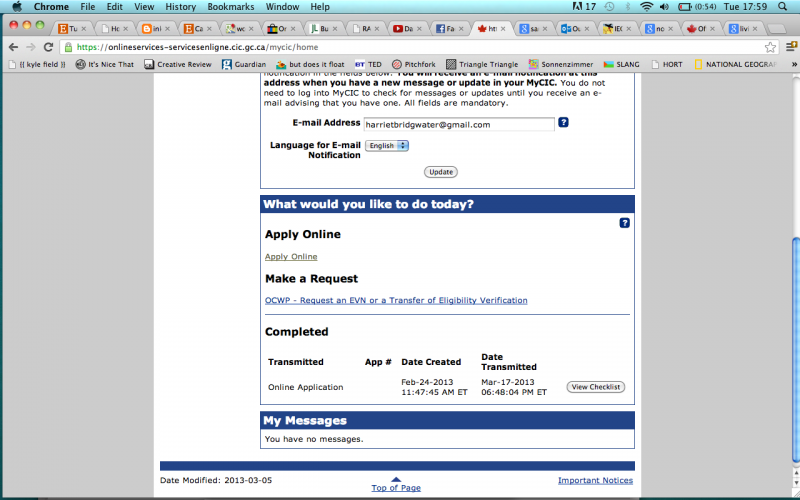Click the help icon beside E-mail Address
The image size is (800, 500).
(x=563, y=123)
